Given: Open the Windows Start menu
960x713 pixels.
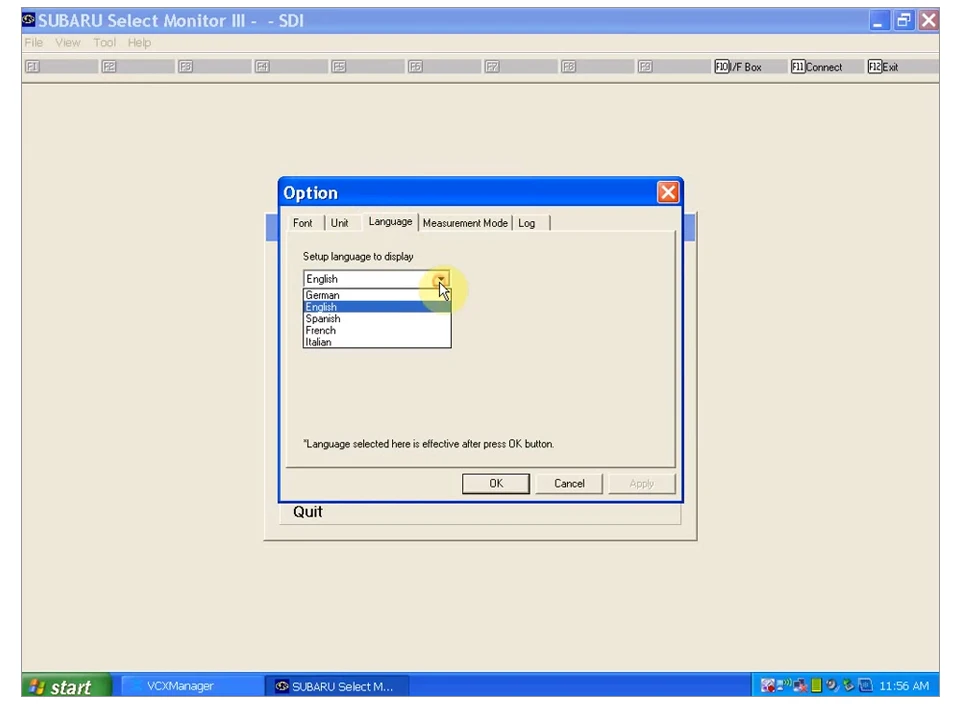Looking at the screenshot, I should coord(67,686).
